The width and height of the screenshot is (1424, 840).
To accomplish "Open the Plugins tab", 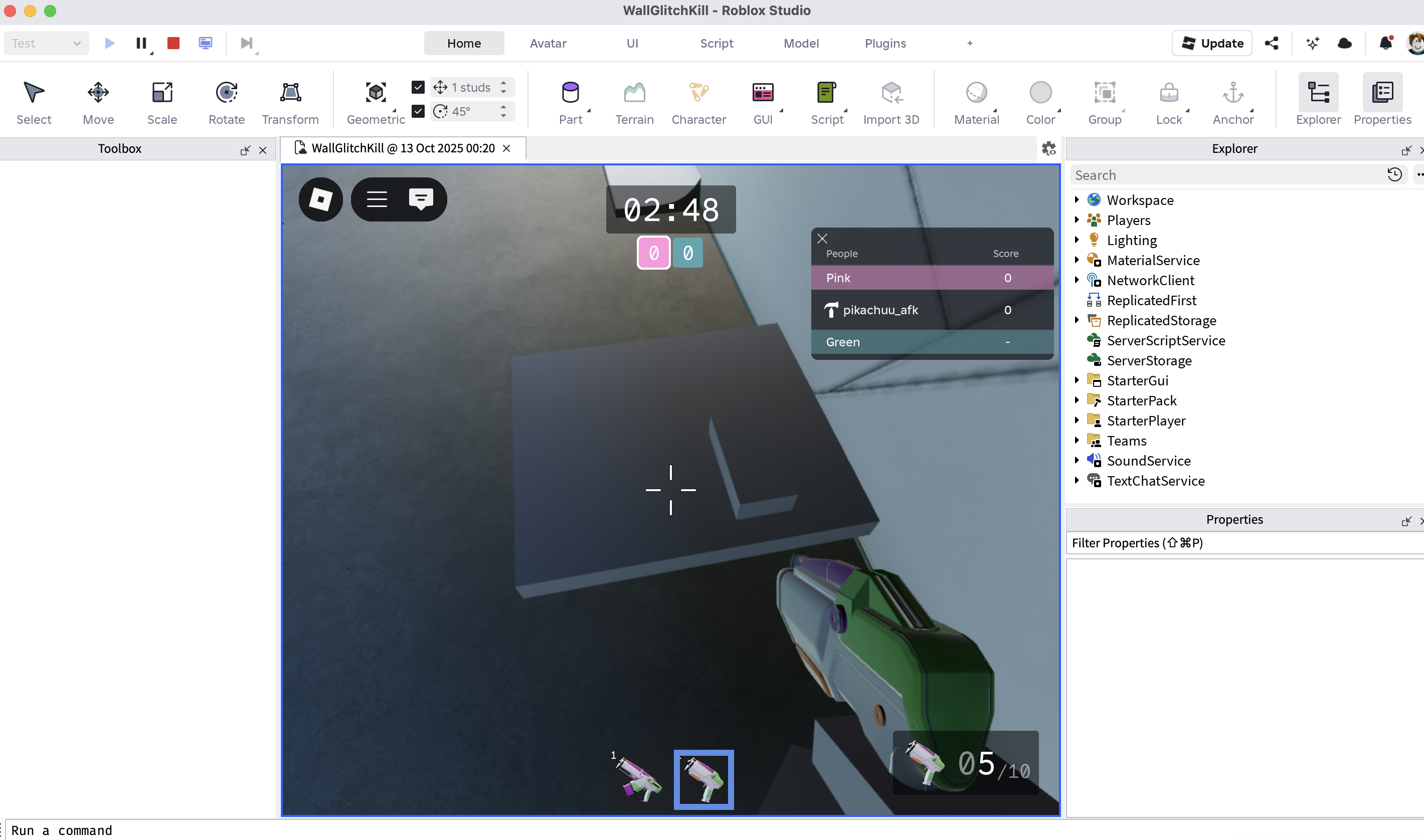I will tap(884, 43).
